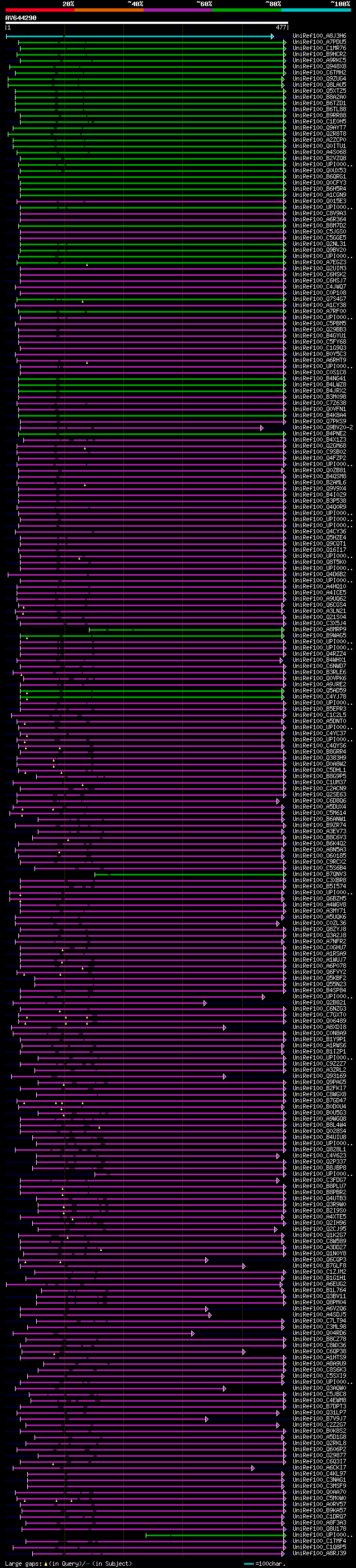
Task: Select label UniRef100_A4S068
Action: [319, 152]
